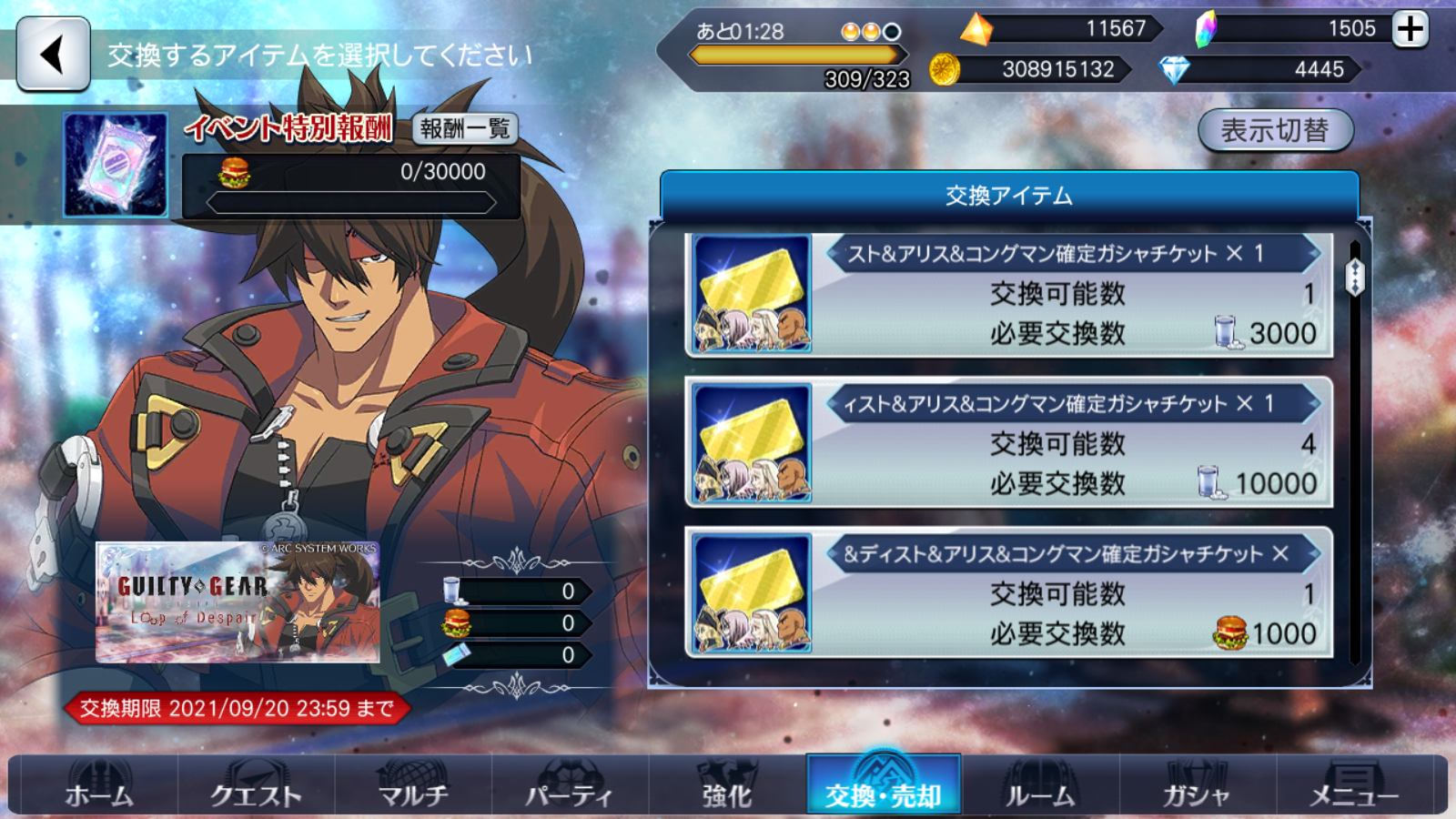Tap the plus icon to add crystals
This screenshot has height=819, width=1456.
point(1410,29)
